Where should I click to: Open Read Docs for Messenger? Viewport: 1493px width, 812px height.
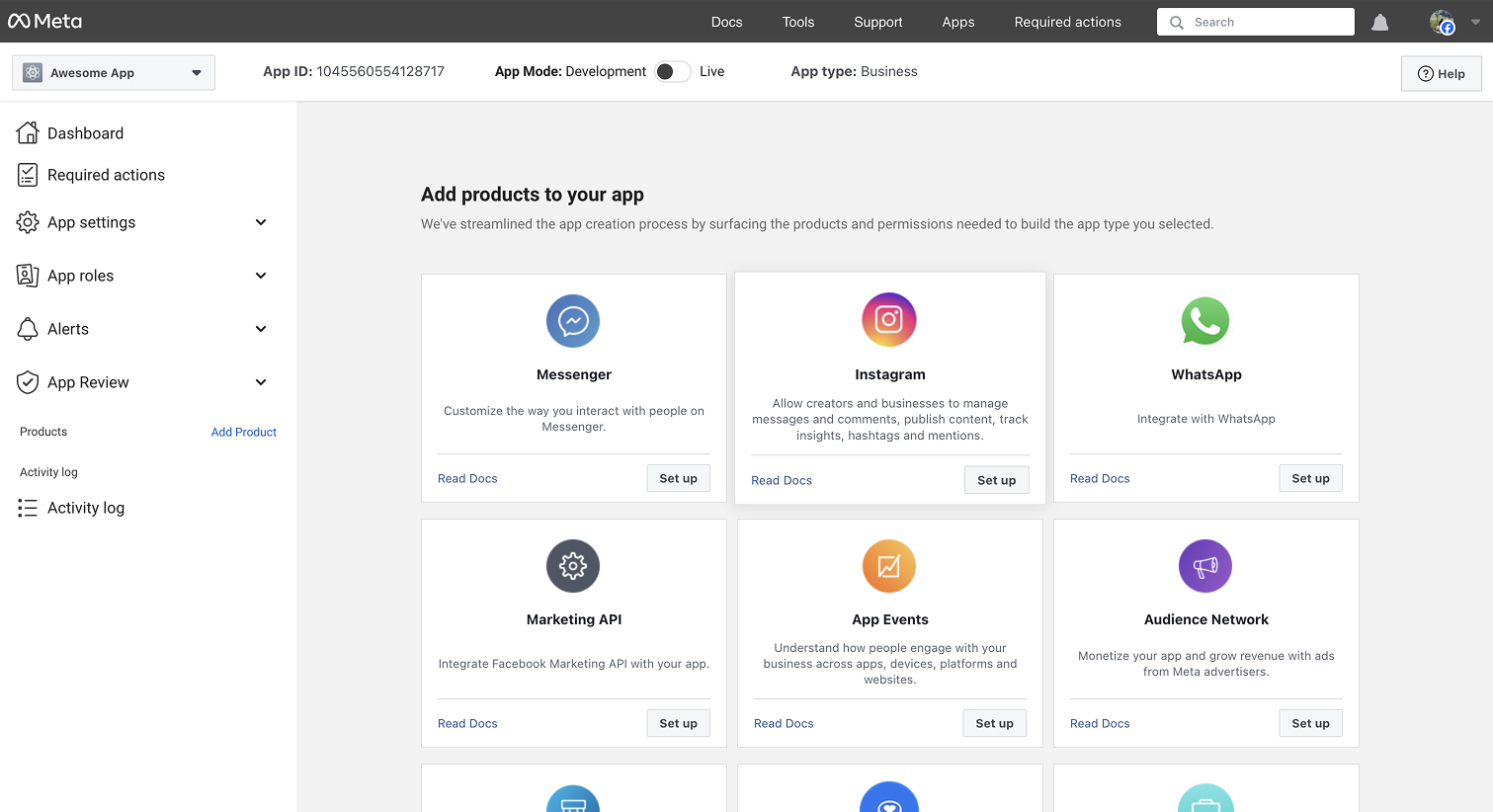click(467, 478)
